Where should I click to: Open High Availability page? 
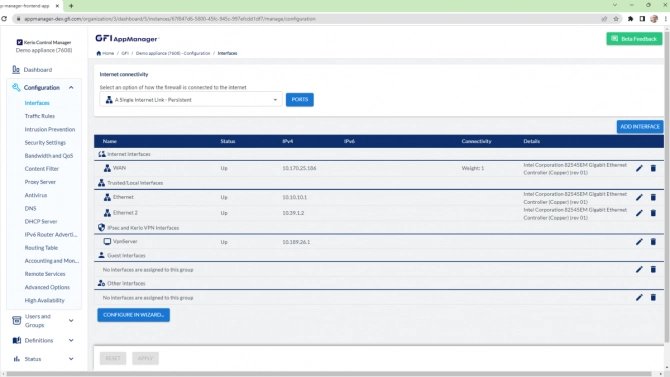coord(44,300)
